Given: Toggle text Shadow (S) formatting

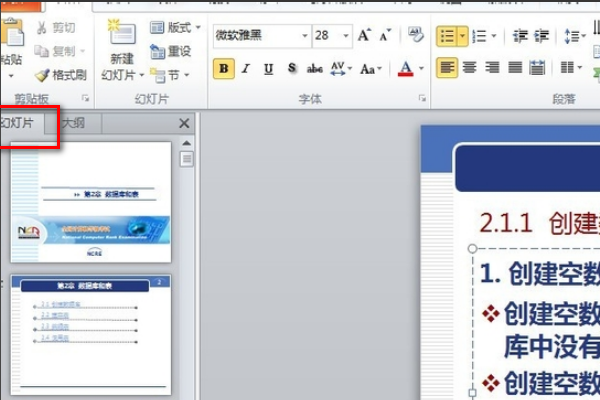Looking at the screenshot, I should [292, 69].
